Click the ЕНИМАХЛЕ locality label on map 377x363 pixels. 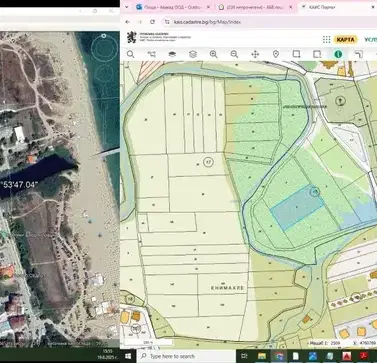(x=228, y=287)
